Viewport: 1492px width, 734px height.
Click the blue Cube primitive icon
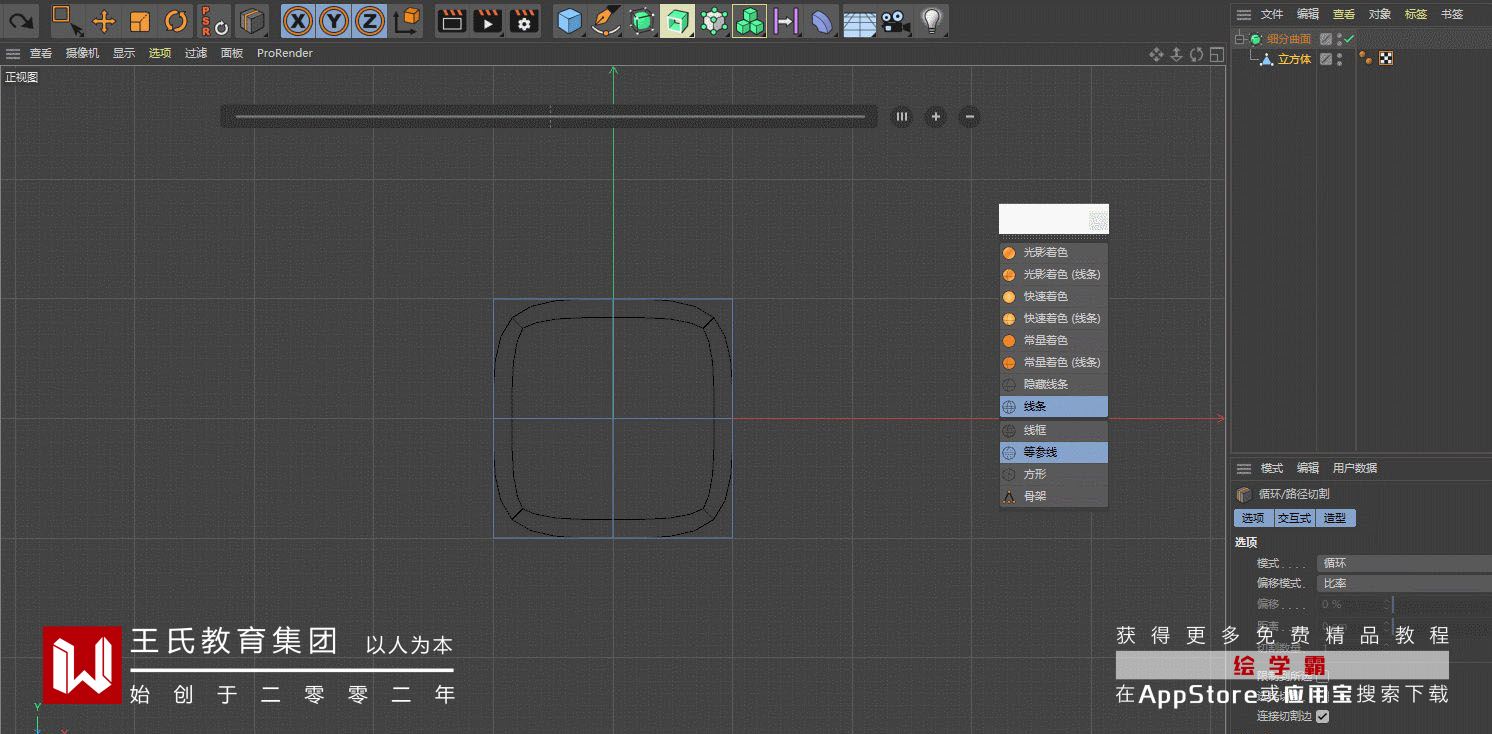coord(569,21)
